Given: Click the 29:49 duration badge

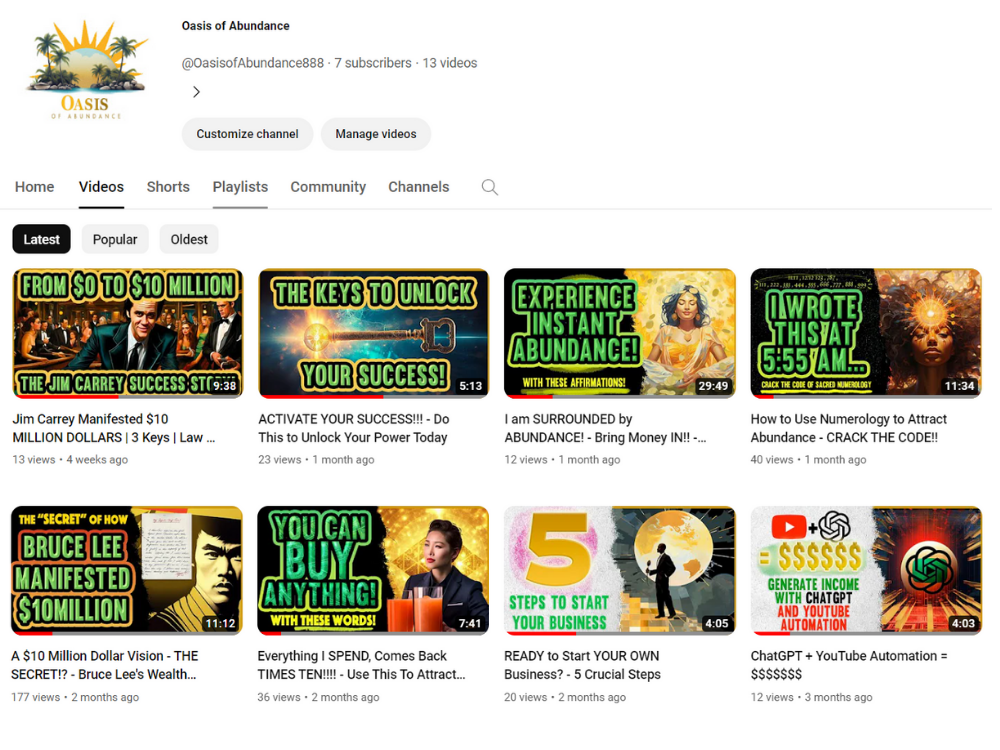Looking at the screenshot, I should click(x=713, y=386).
